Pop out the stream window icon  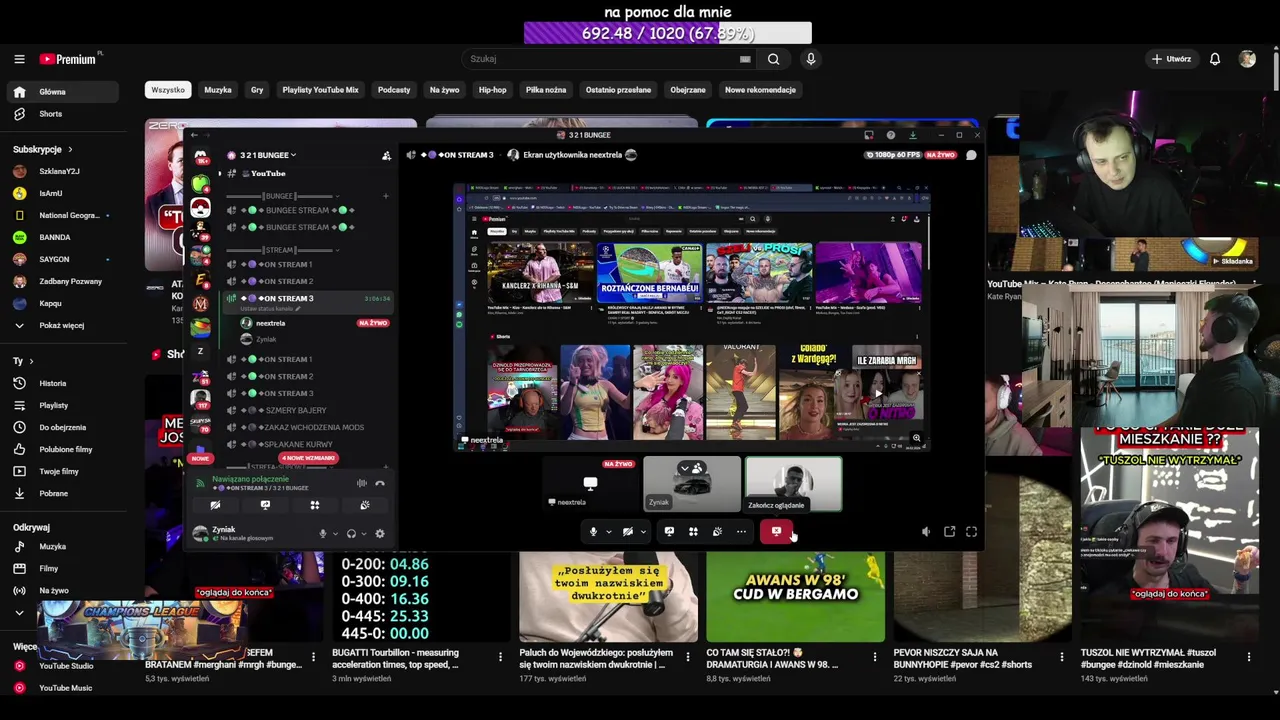[950, 532]
